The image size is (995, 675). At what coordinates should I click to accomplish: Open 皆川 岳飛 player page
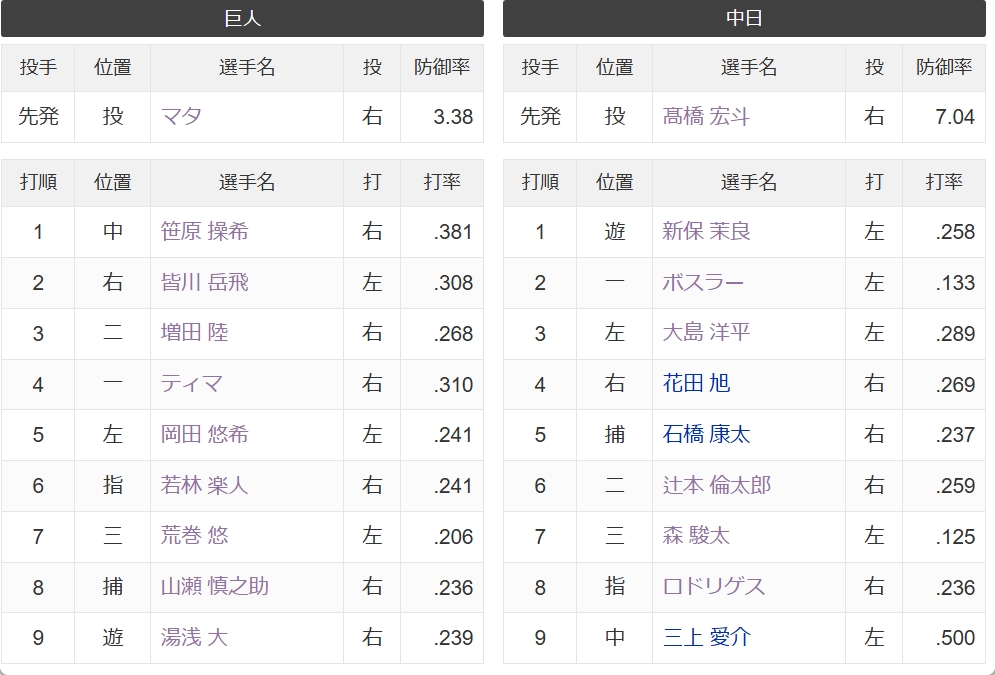(x=204, y=282)
